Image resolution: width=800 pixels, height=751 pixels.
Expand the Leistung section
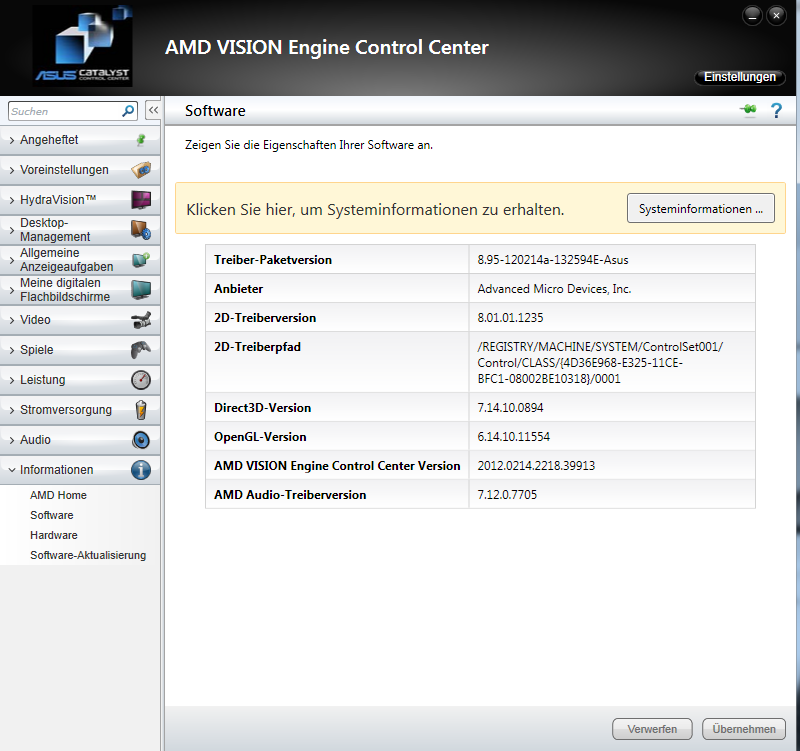81,380
